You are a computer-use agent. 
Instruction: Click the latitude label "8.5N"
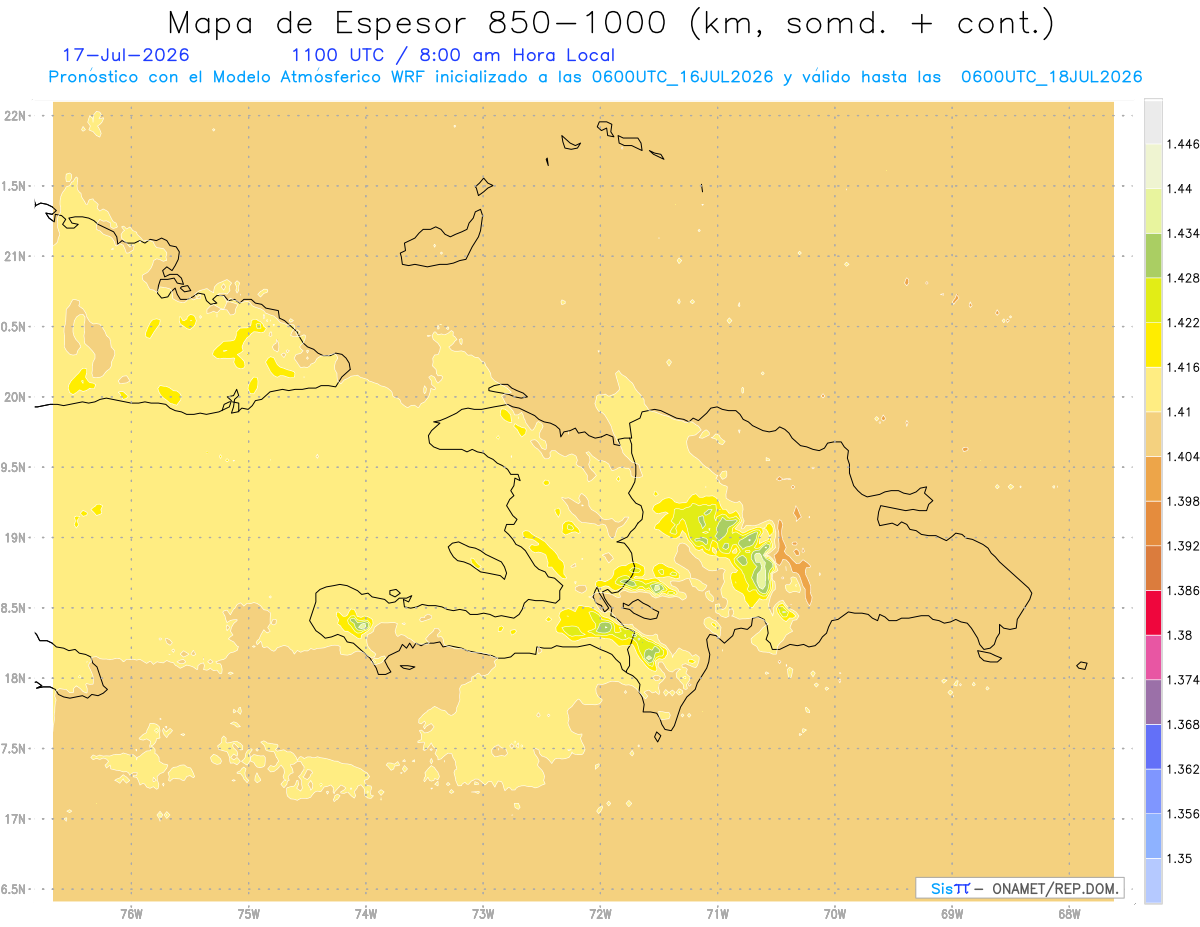[15, 608]
